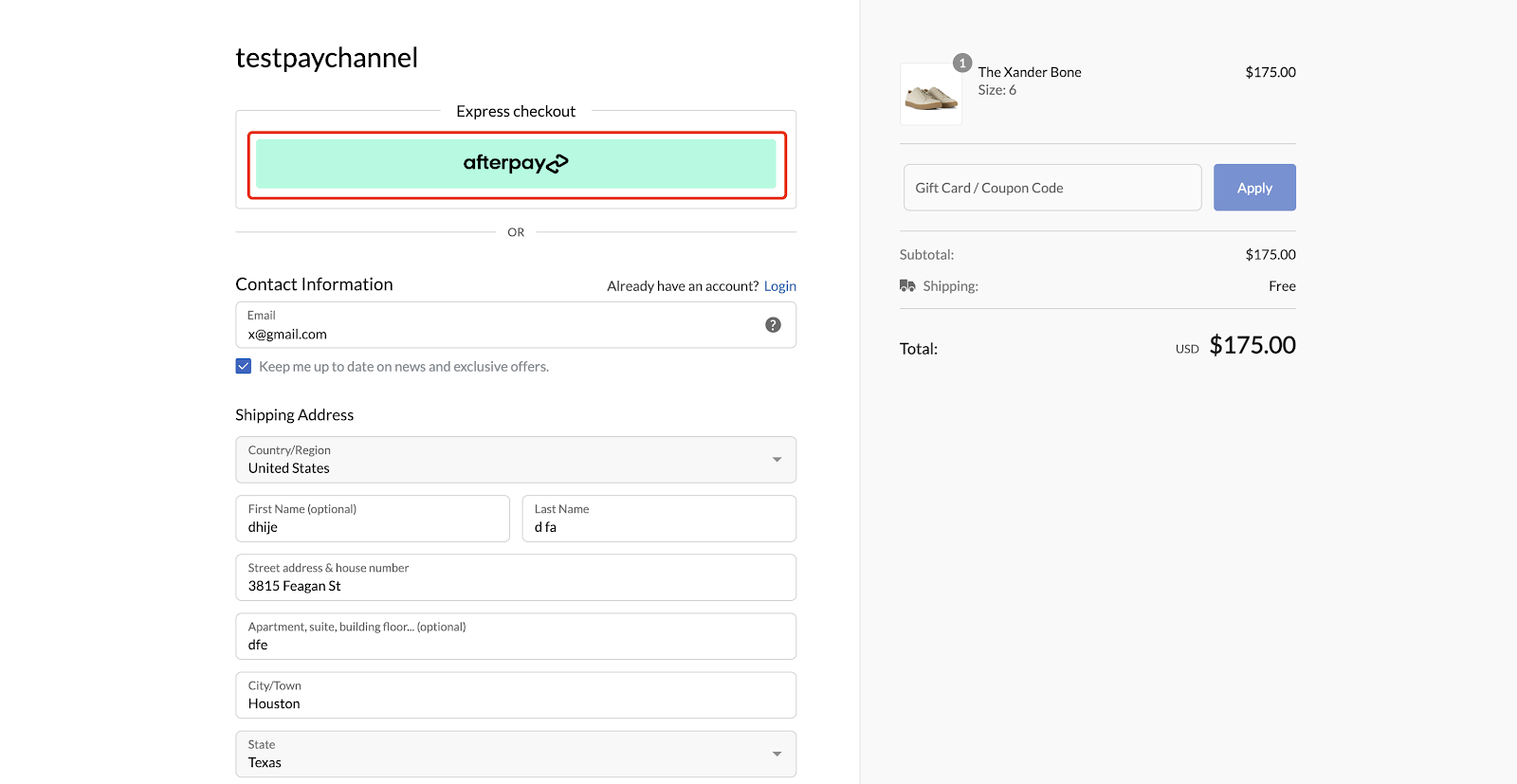Click the email help question mark icon

(x=774, y=325)
